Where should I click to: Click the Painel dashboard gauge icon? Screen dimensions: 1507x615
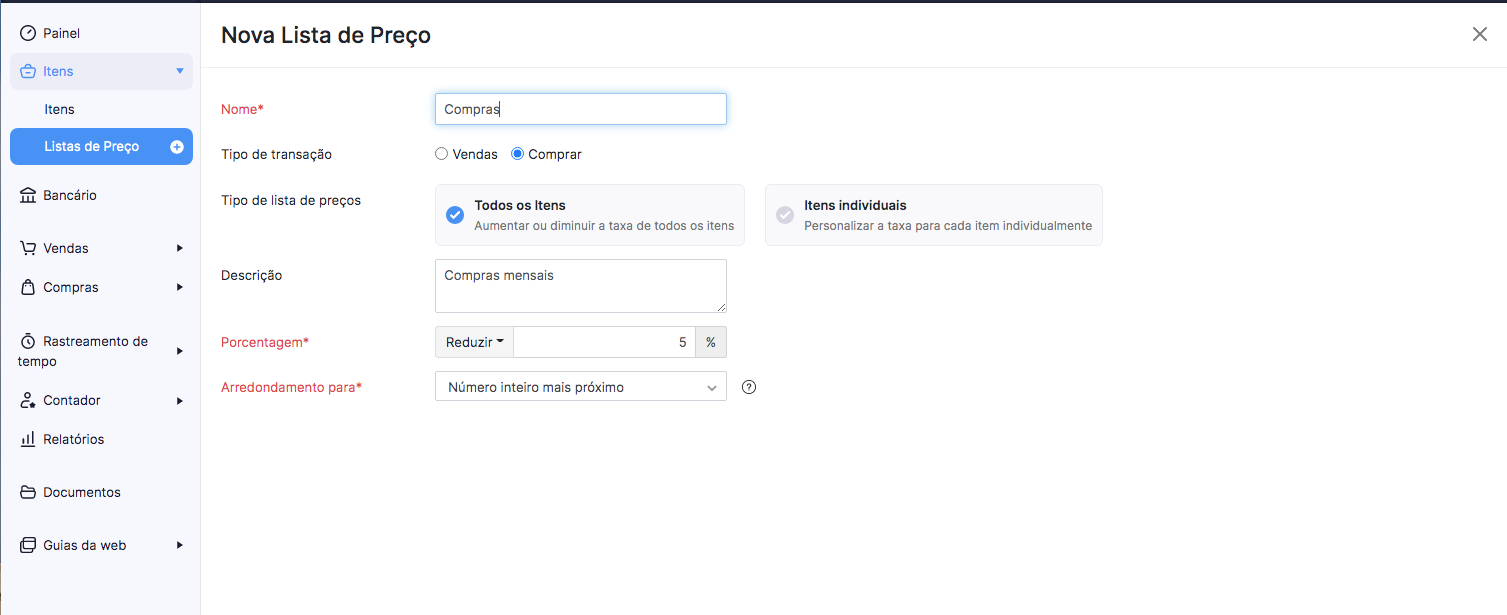click(x=28, y=33)
